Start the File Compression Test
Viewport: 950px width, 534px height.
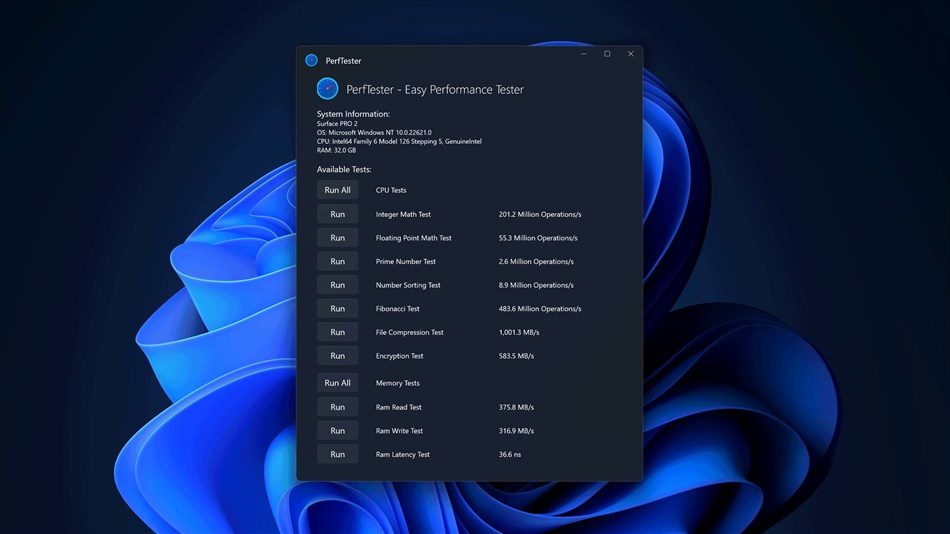click(x=337, y=332)
